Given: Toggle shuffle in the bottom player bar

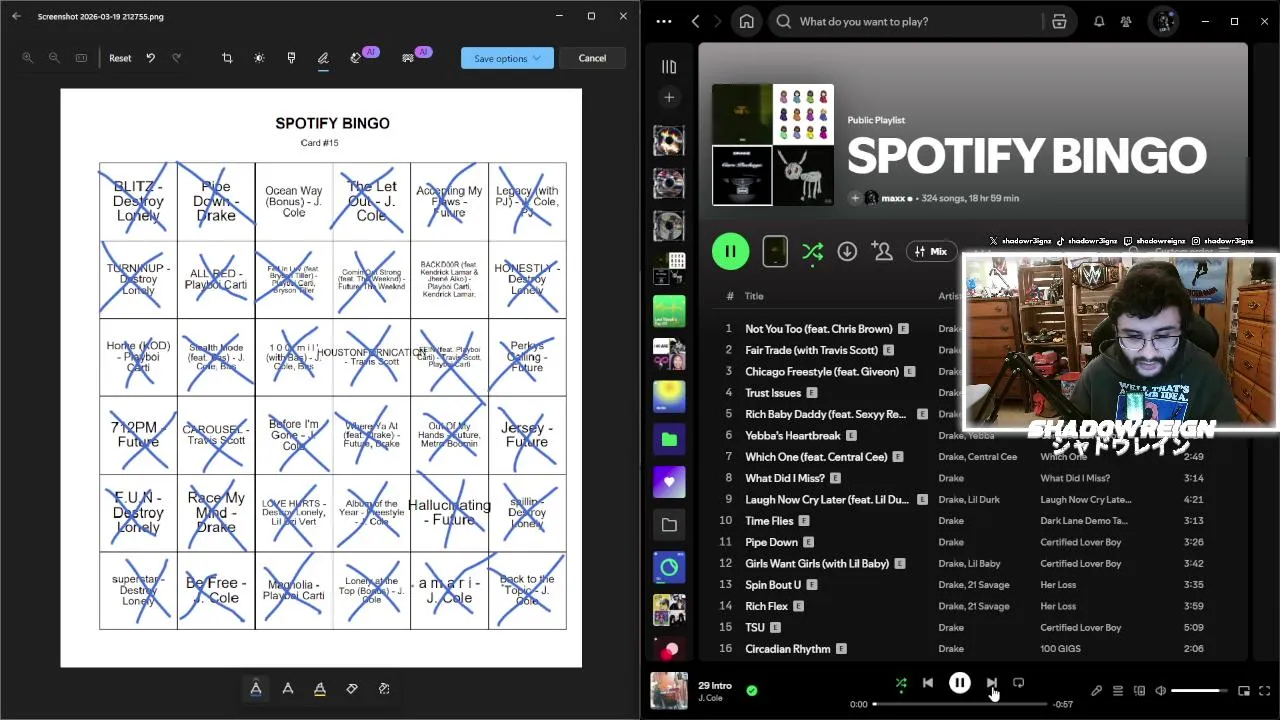Looking at the screenshot, I should [x=901, y=683].
